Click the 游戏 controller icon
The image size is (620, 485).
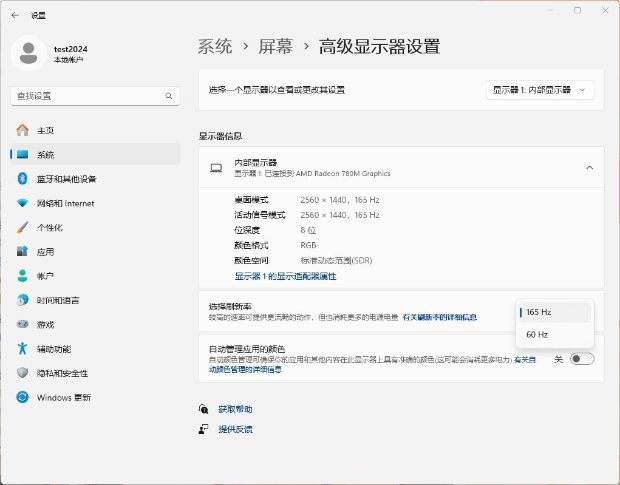click(x=23, y=324)
